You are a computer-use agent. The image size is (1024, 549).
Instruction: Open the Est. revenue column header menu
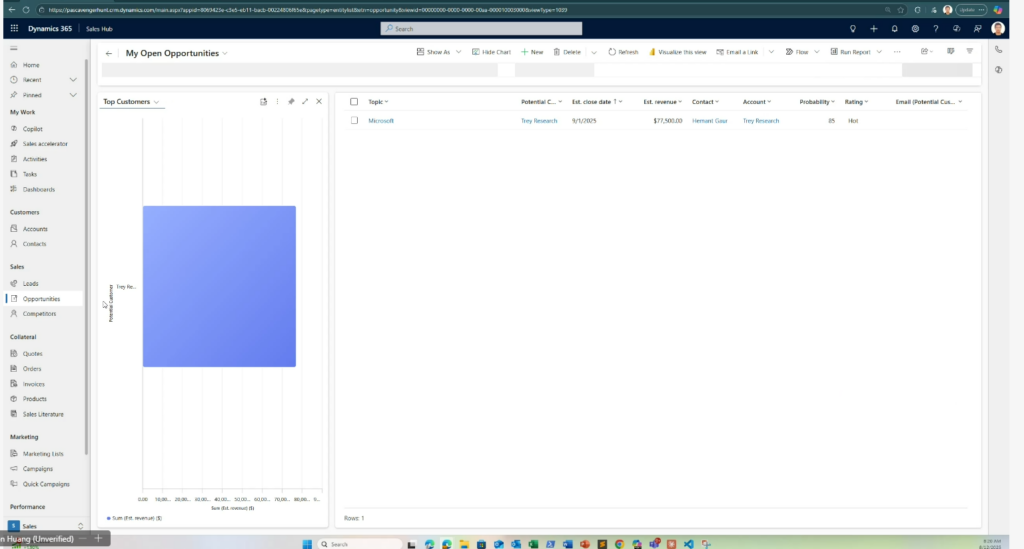click(x=662, y=102)
